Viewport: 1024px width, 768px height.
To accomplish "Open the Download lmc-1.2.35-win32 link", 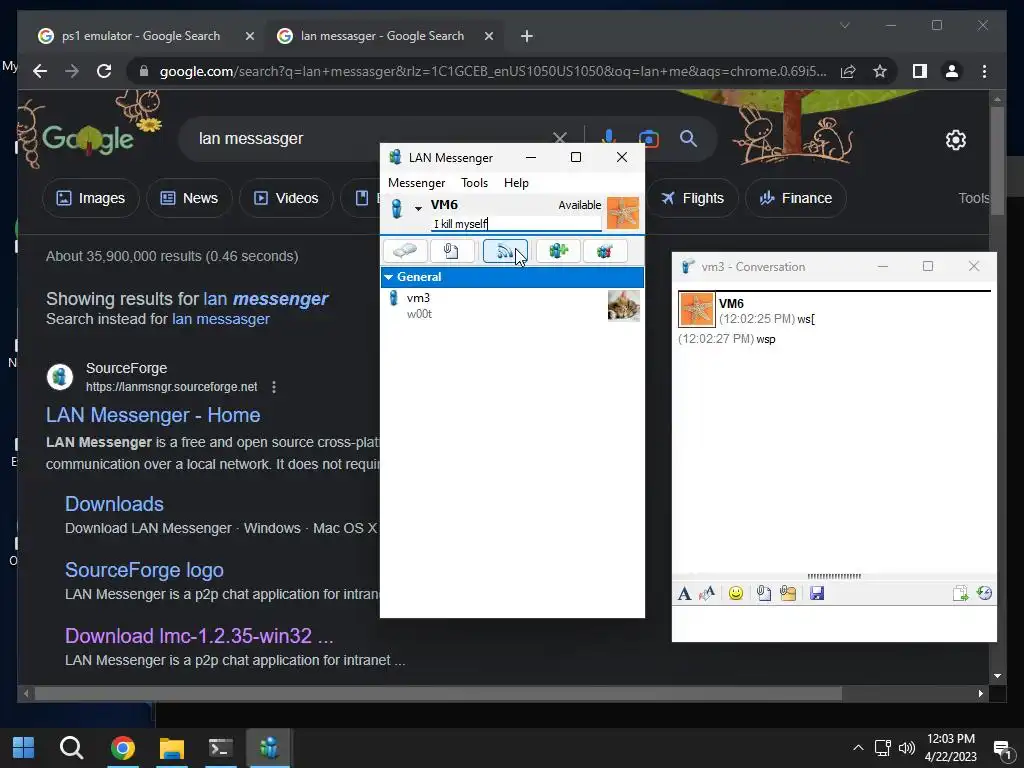I will [x=199, y=636].
